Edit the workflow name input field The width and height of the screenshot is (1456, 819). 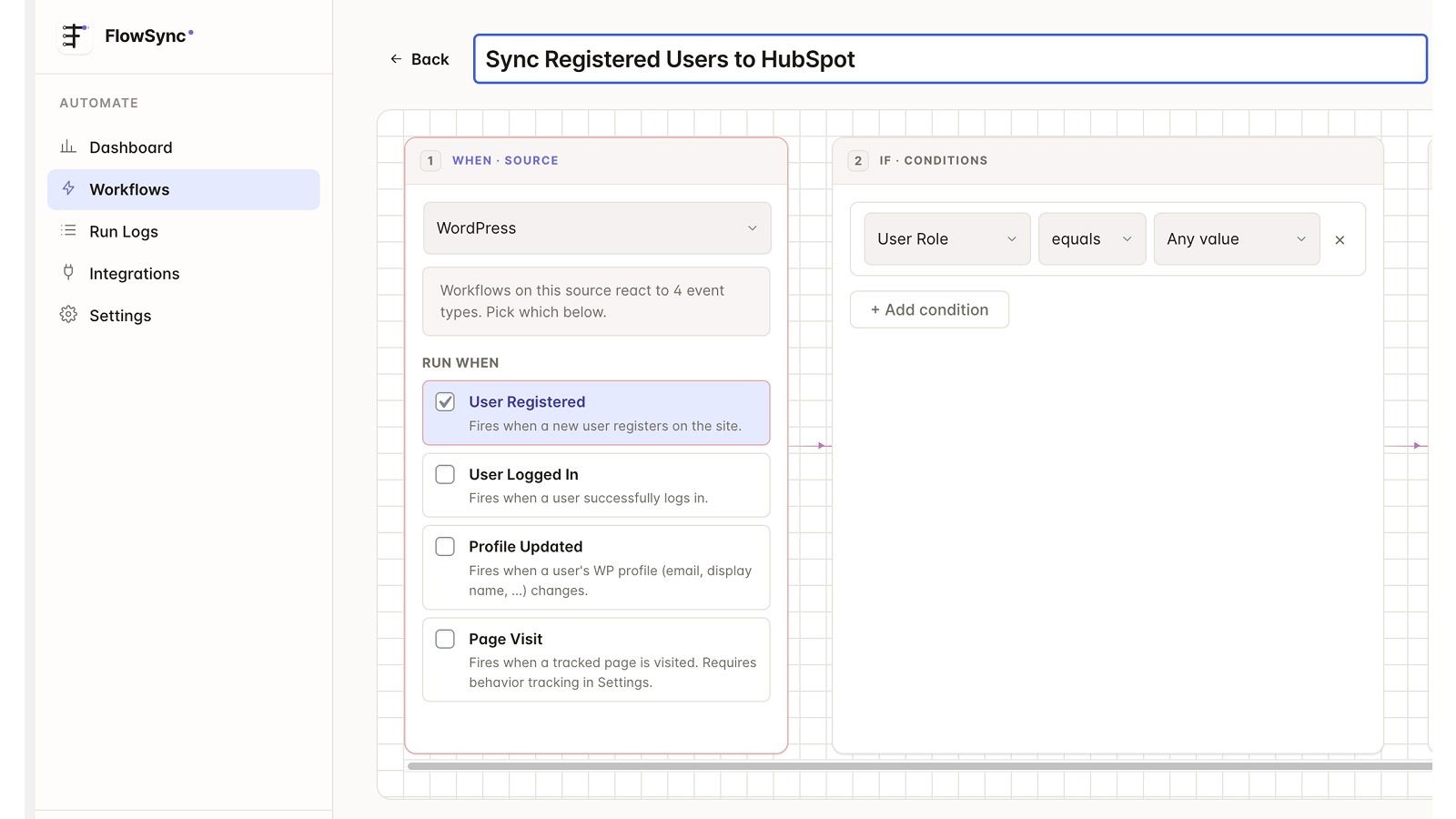(950, 59)
